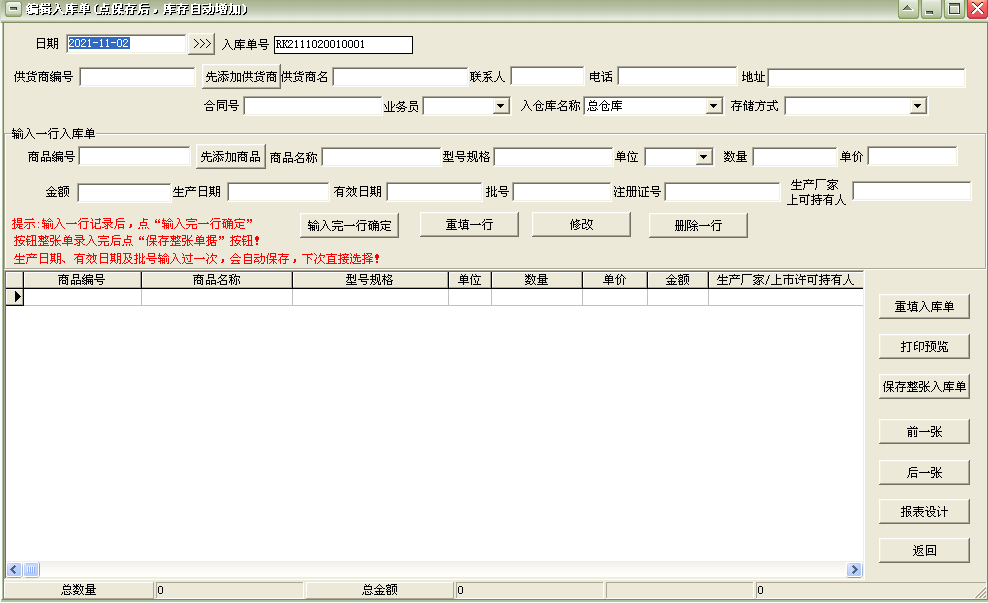Click the 供货商名 input field
This screenshot has width=988, height=603.
coord(400,77)
